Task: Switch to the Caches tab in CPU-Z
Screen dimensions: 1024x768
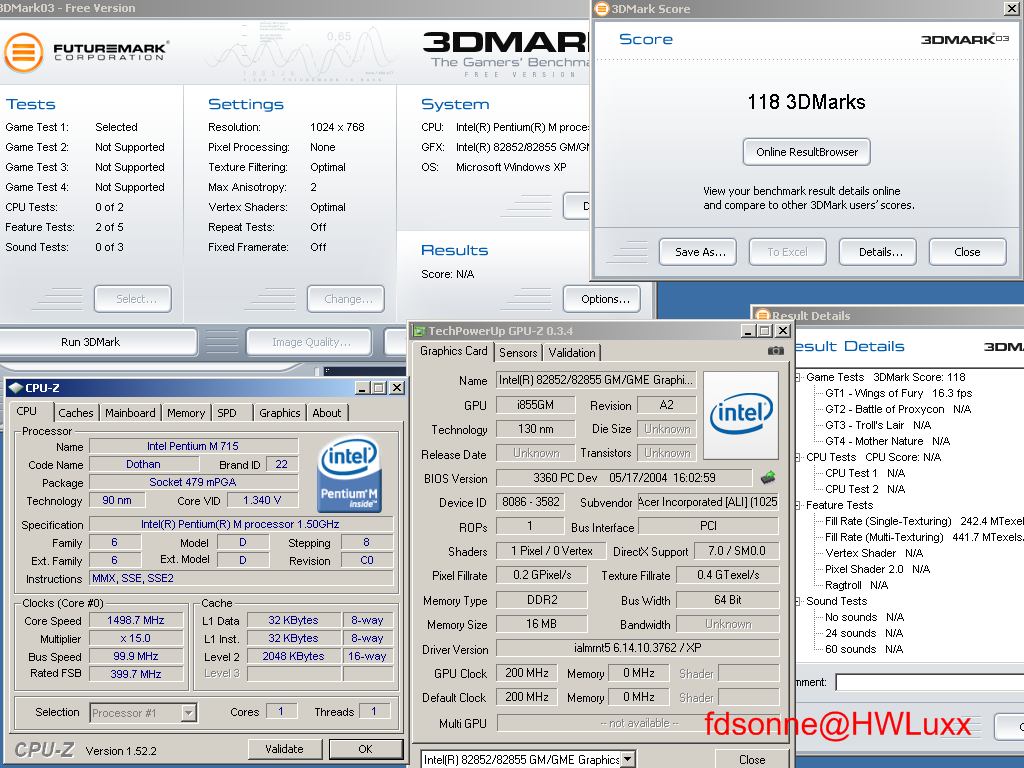Action: 76,413
